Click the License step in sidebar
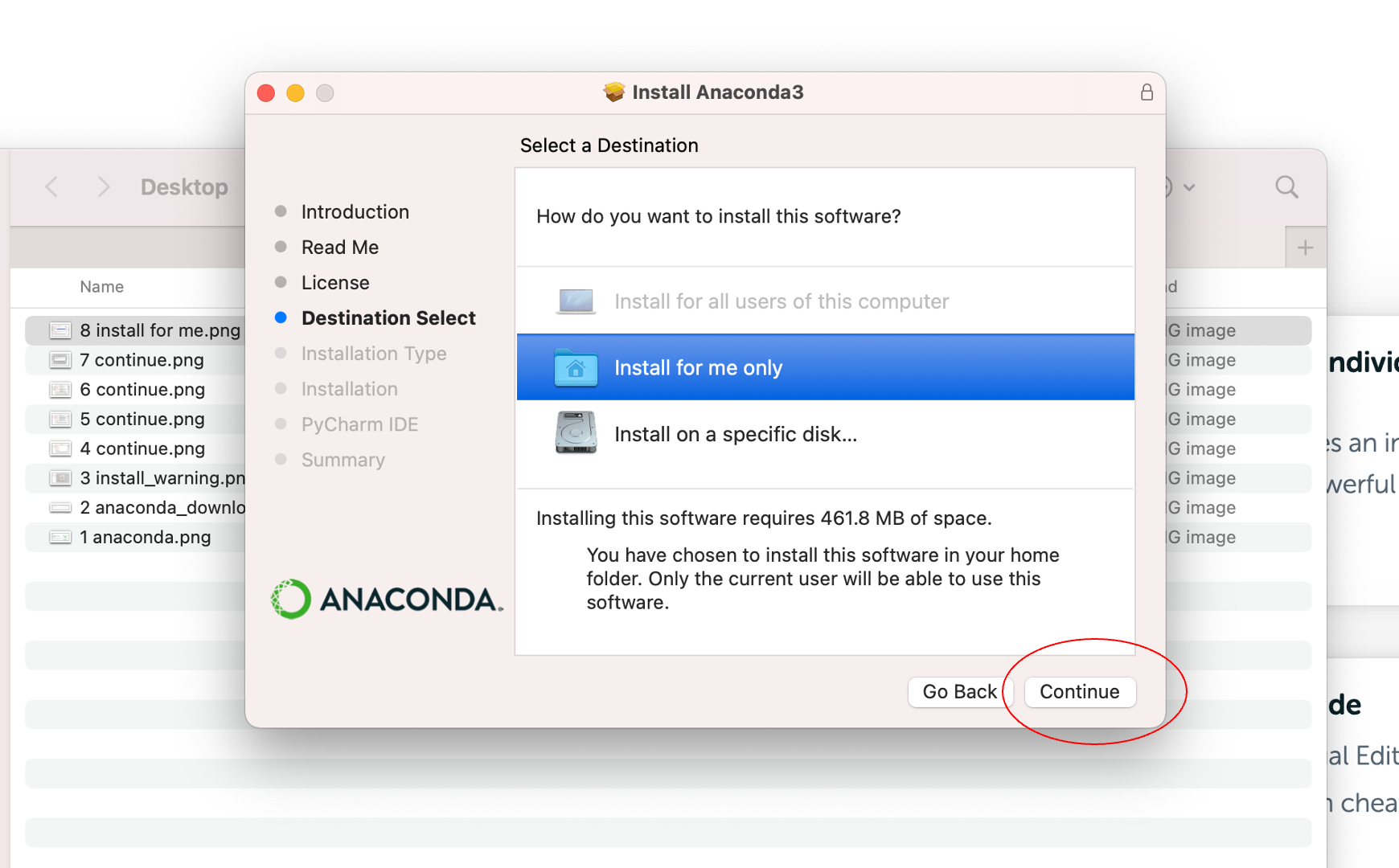Viewport: 1399px width, 868px height. (335, 282)
